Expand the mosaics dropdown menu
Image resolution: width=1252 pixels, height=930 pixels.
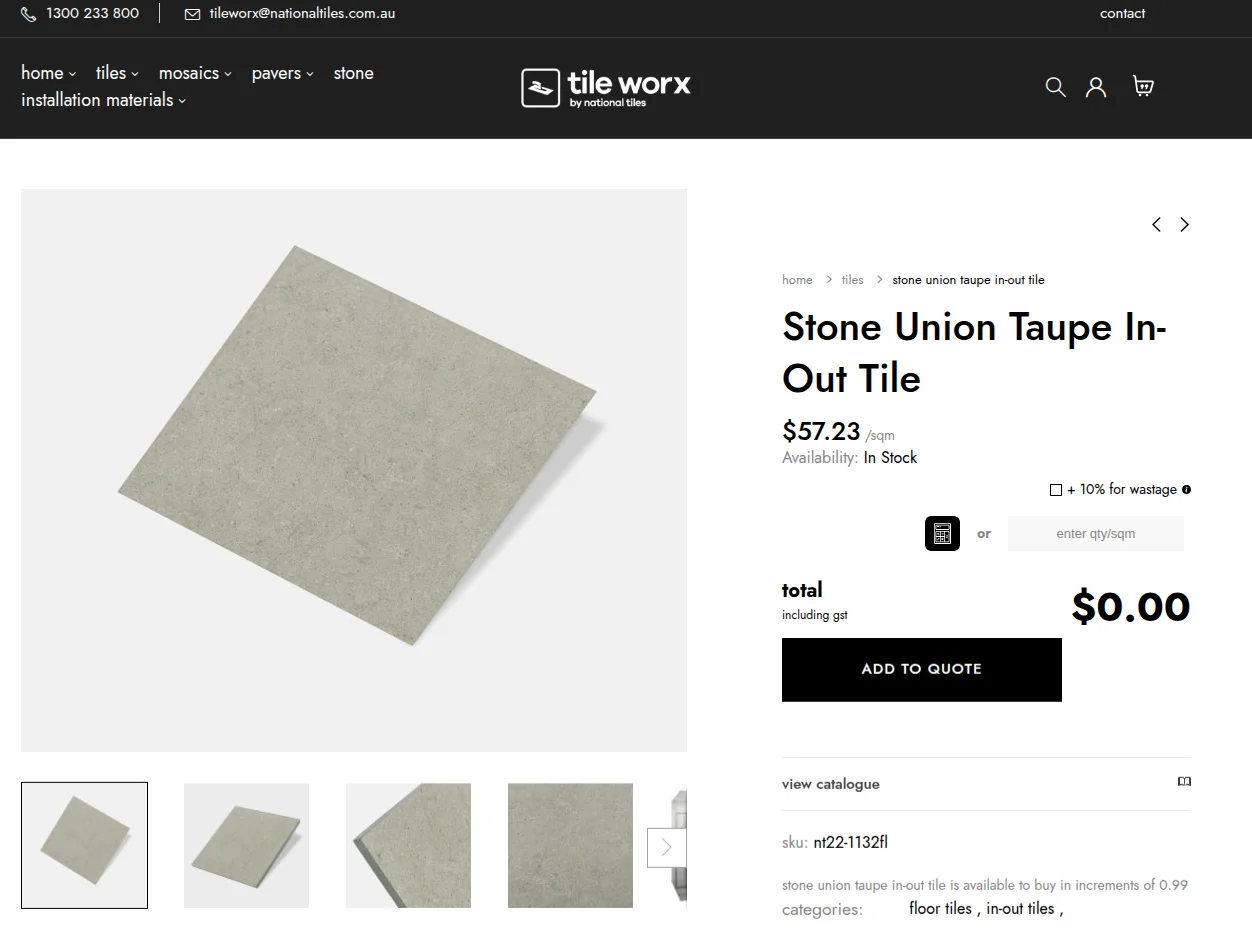tap(195, 73)
